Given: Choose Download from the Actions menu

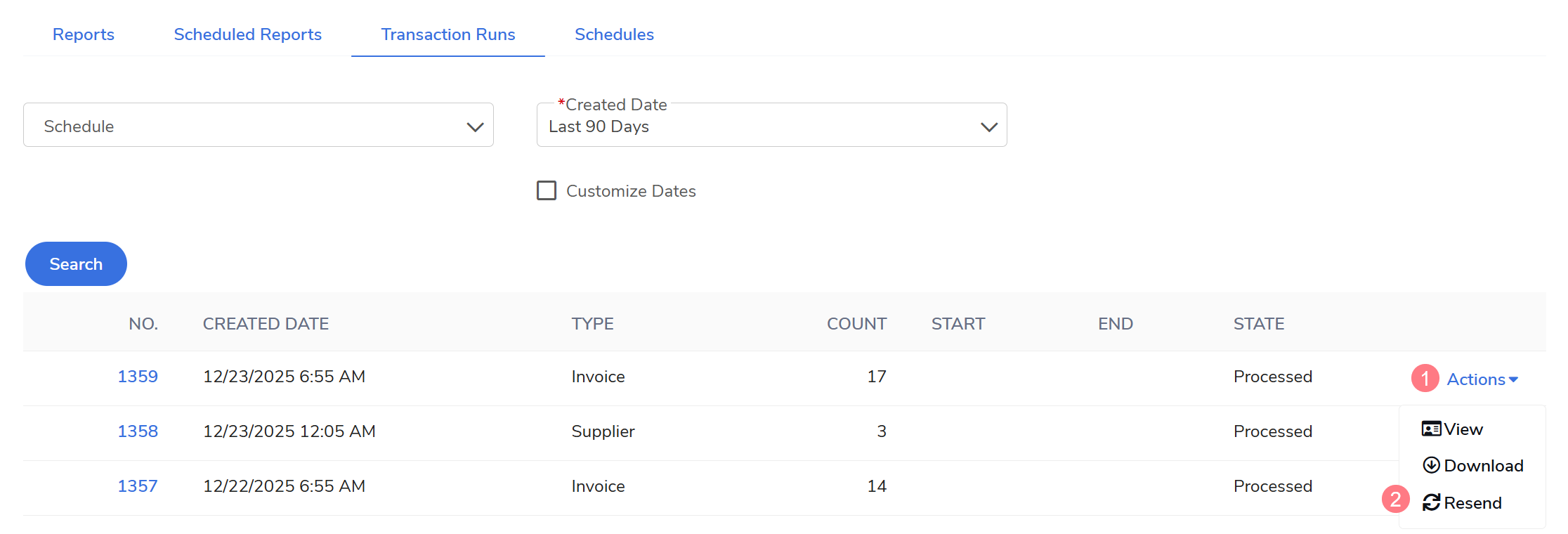Looking at the screenshot, I should click(x=1483, y=466).
